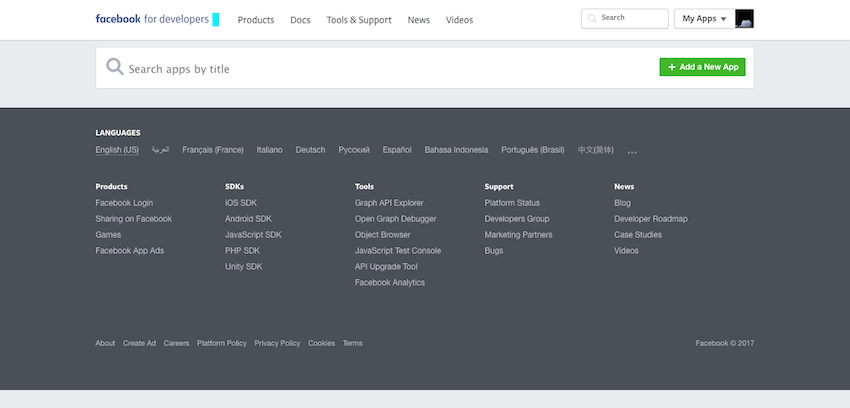Open the Developer Roadmap link
Screen dimensions: 850x408
(651, 219)
